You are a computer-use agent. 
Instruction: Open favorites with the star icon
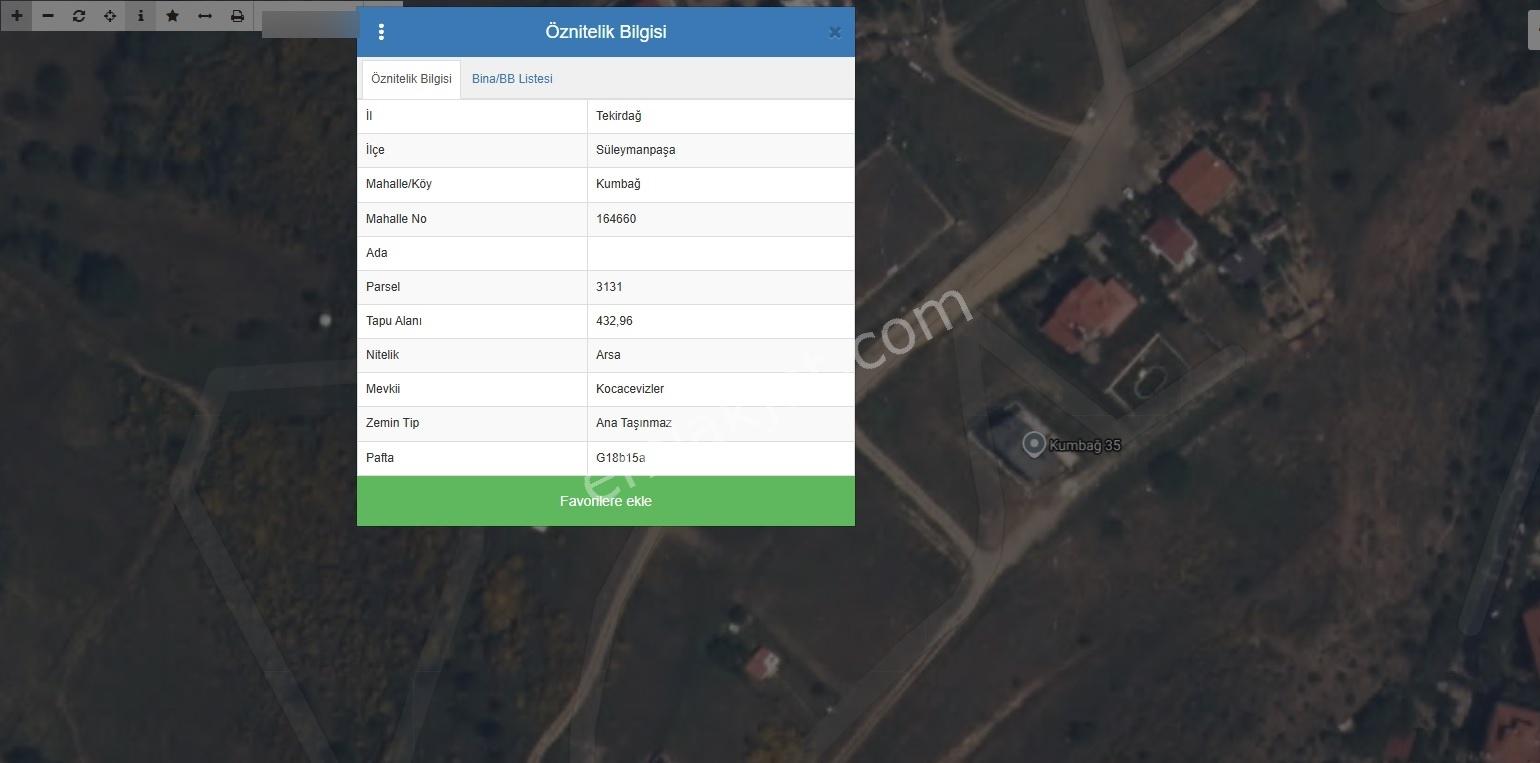173,16
